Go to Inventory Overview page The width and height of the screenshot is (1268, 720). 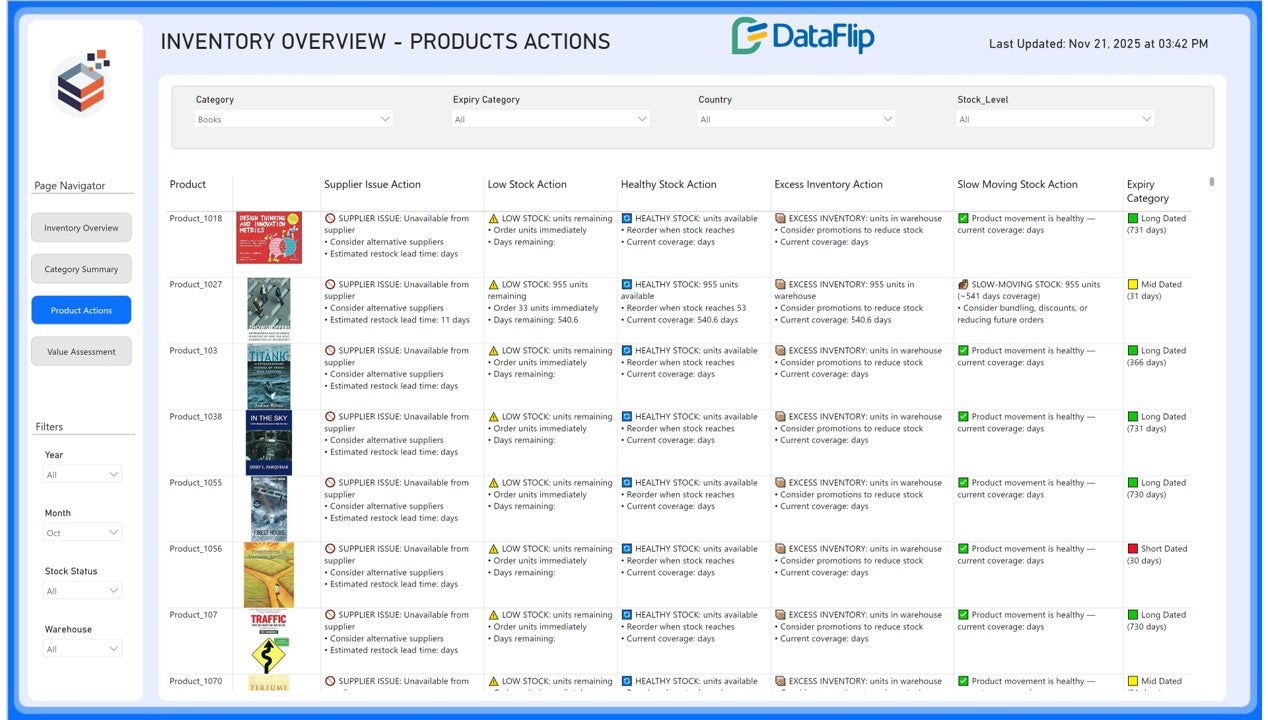81,228
